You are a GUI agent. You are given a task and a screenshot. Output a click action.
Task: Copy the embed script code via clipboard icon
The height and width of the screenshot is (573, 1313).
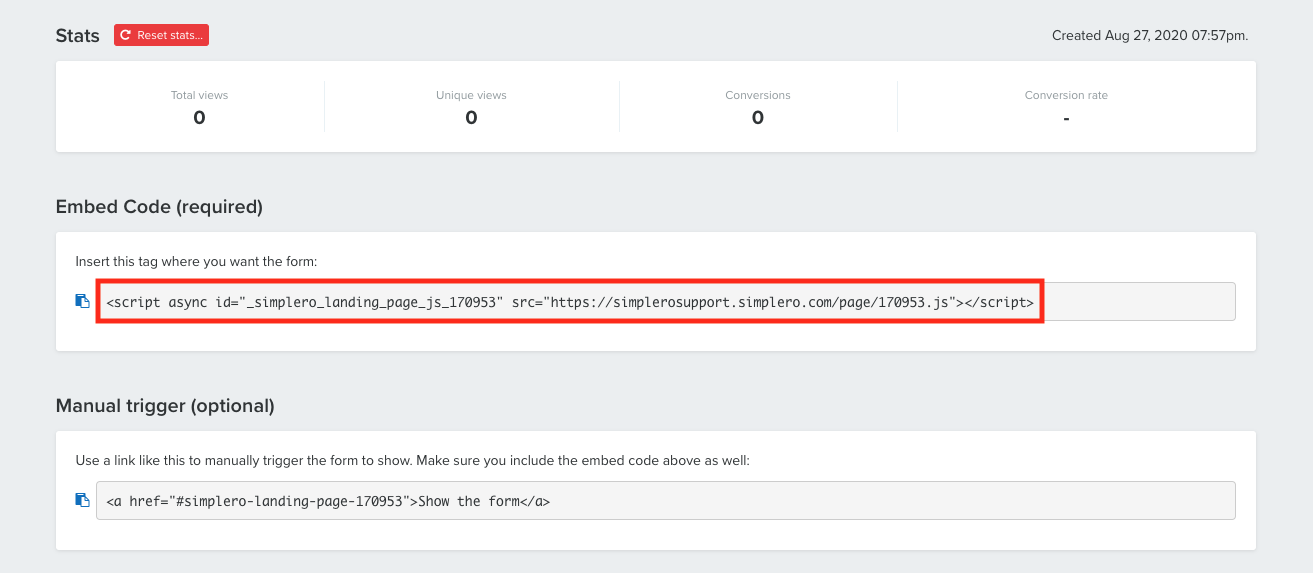(x=83, y=301)
